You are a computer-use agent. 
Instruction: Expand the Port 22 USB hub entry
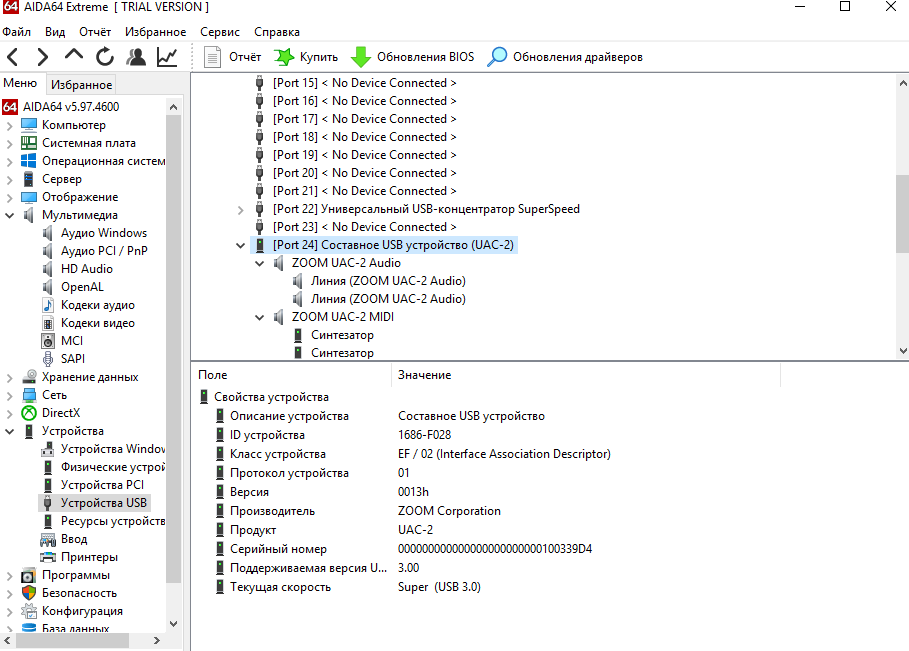coord(241,210)
